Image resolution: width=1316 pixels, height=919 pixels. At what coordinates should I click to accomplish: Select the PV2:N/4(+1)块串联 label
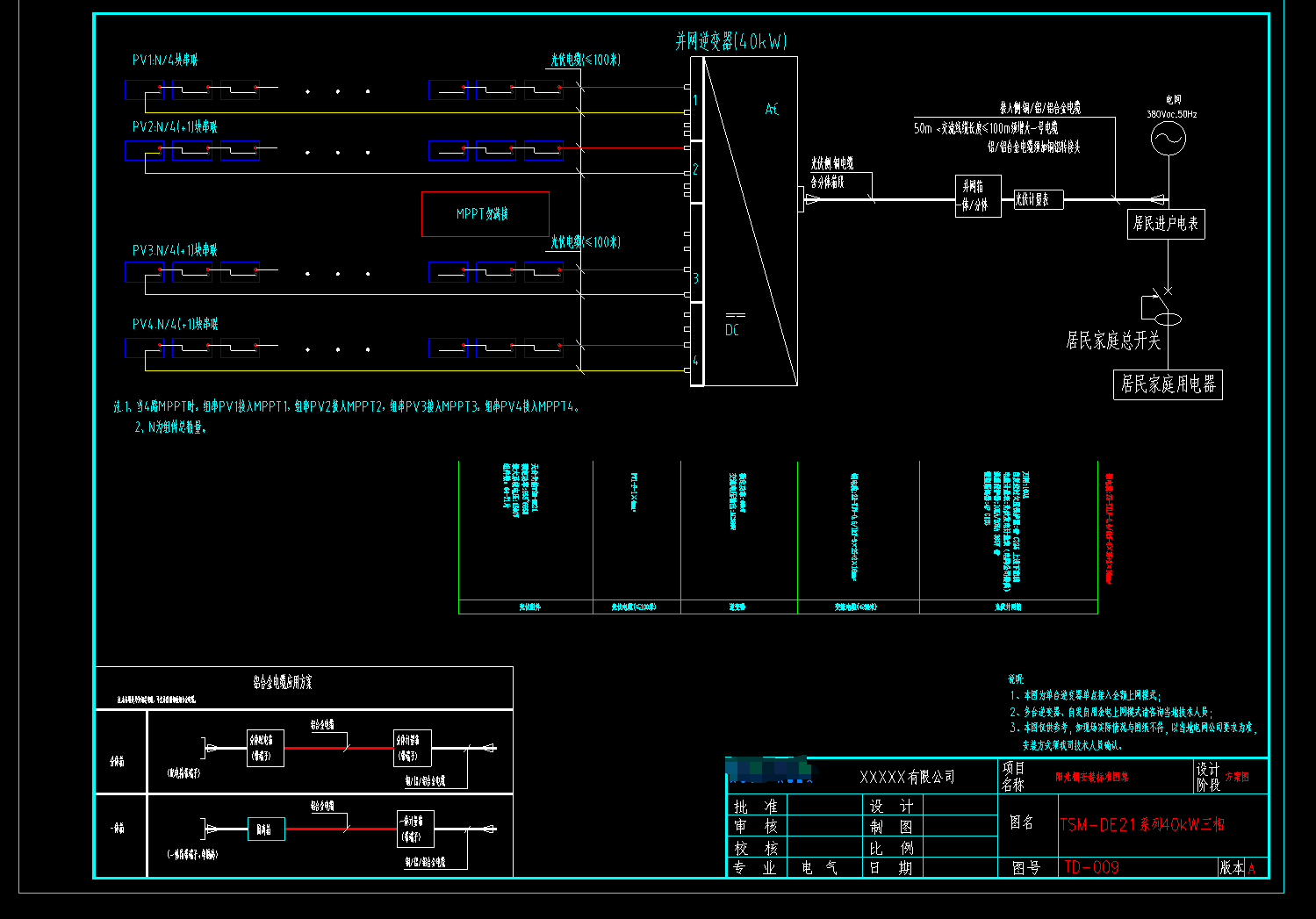pos(175,126)
